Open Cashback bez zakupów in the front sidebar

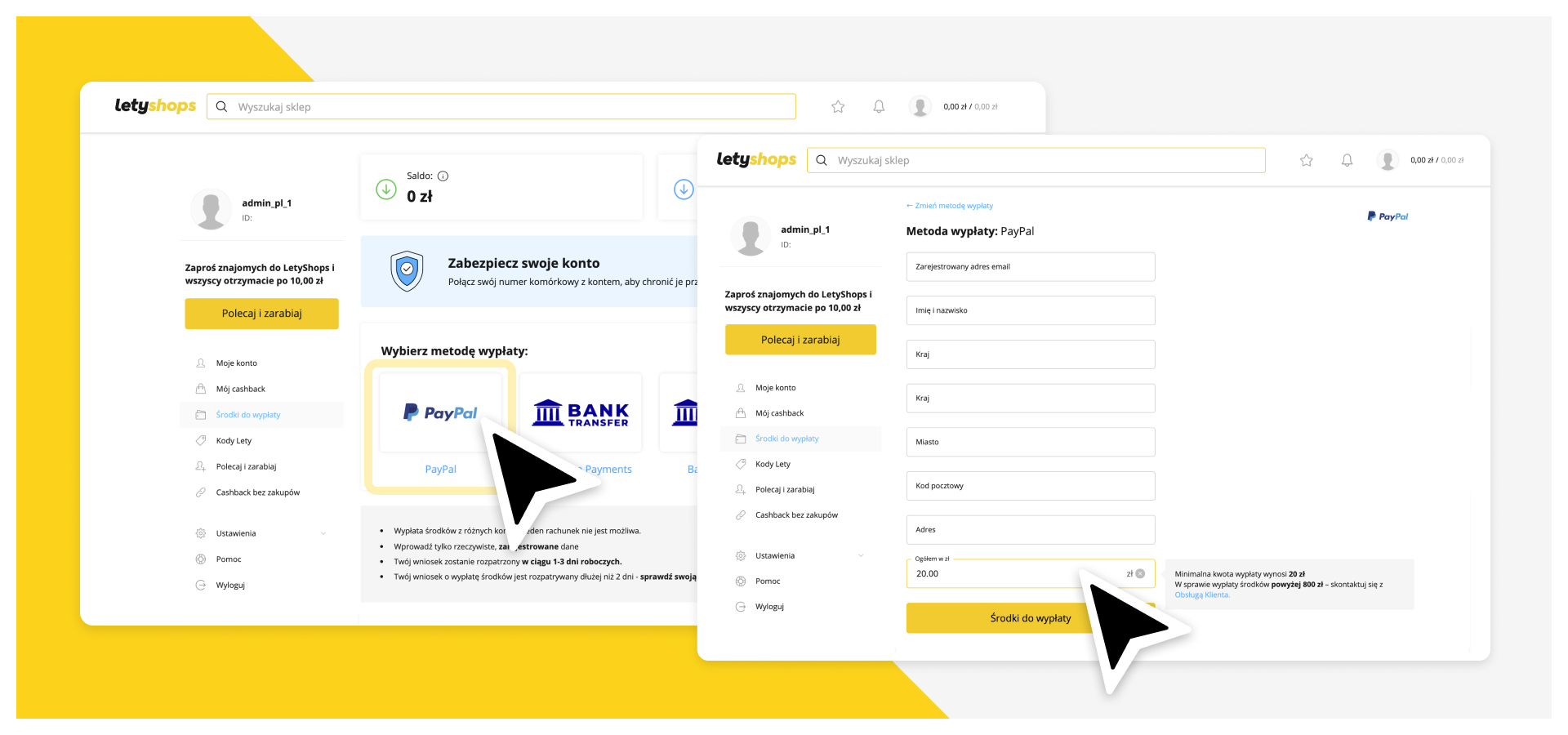pyautogui.click(x=796, y=515)
